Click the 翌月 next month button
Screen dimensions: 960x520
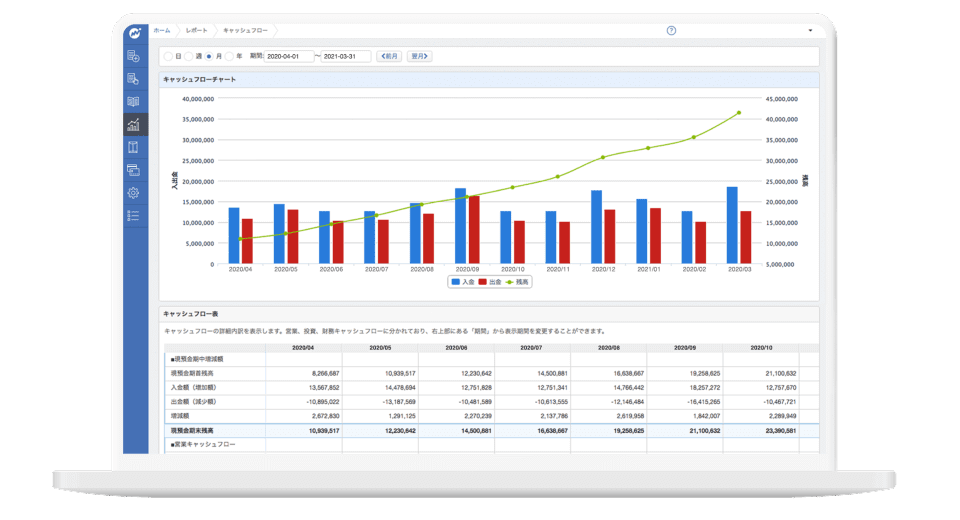coord(419,57)
